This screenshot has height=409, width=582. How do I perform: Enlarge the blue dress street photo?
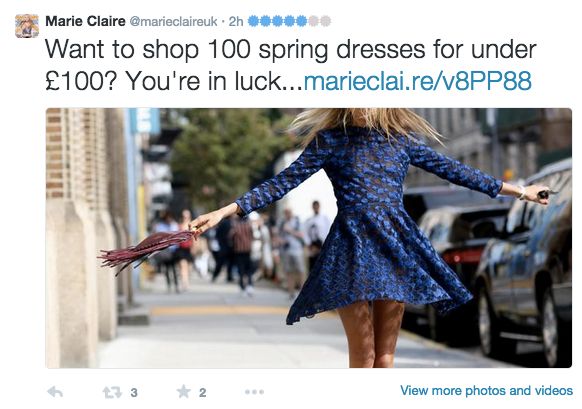(x=308, y=238)
